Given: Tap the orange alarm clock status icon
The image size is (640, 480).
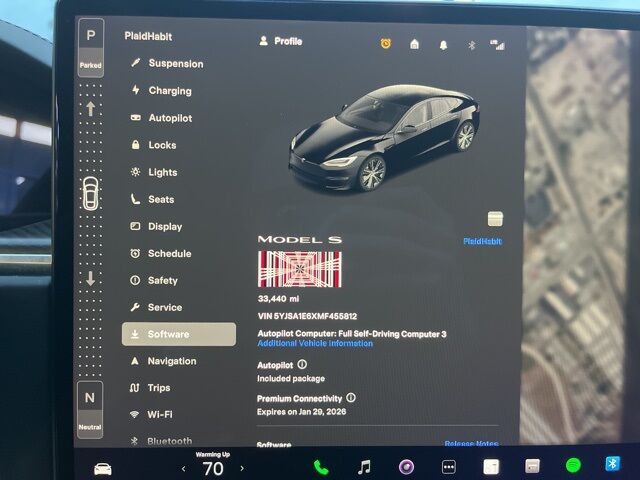Looking at the screenshot, I should tap(386, 44).
